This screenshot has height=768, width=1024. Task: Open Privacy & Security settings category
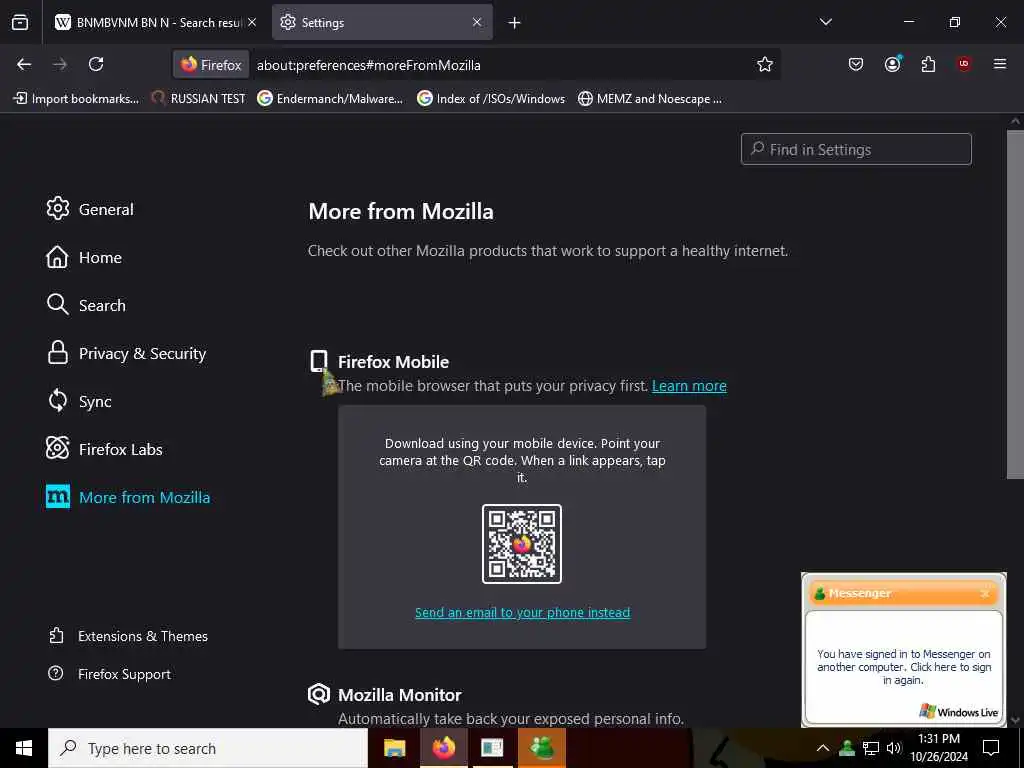click(x=126, y=353)
